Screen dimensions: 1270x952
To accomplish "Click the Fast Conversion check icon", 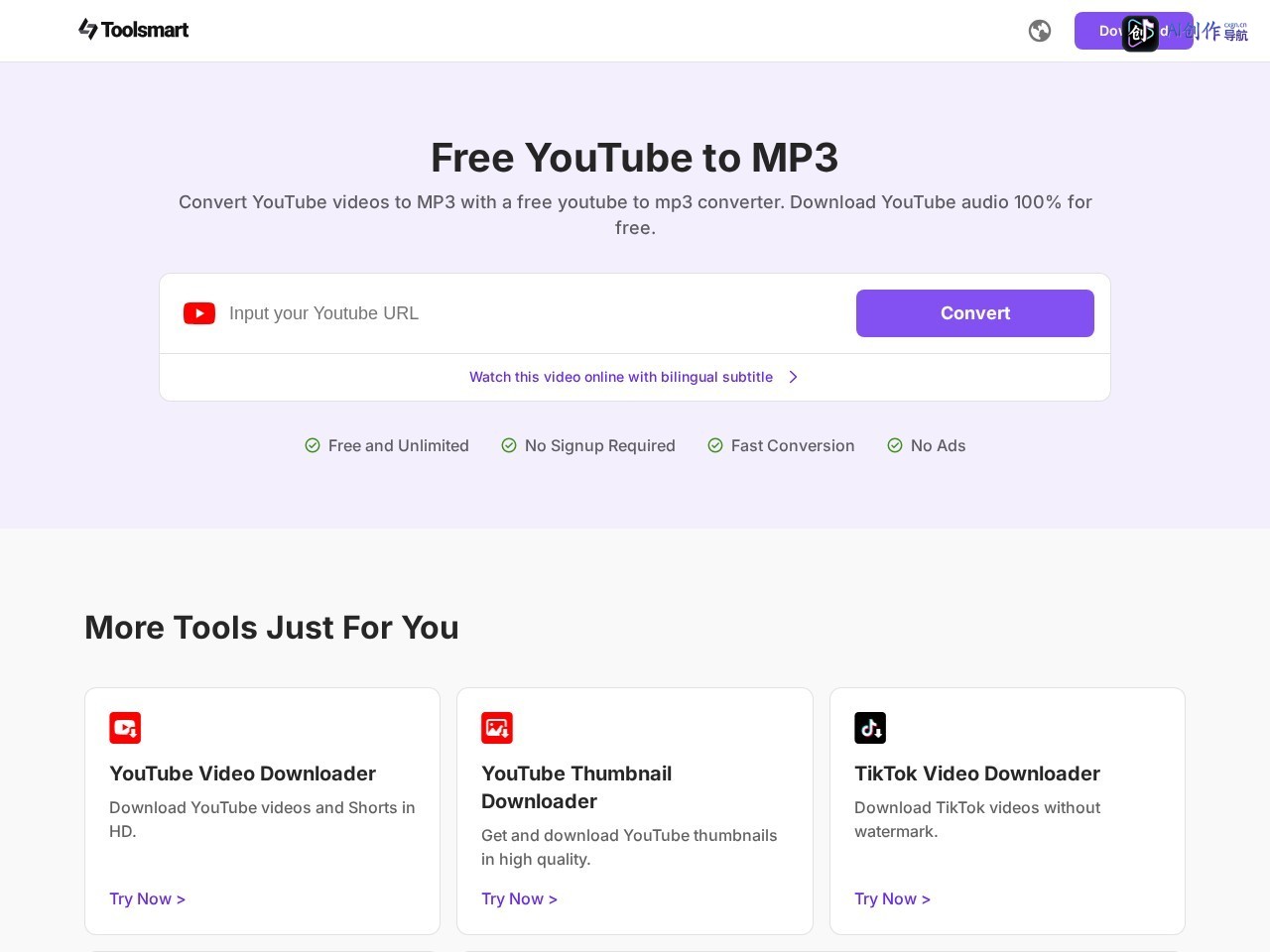I will click(715, 445).
